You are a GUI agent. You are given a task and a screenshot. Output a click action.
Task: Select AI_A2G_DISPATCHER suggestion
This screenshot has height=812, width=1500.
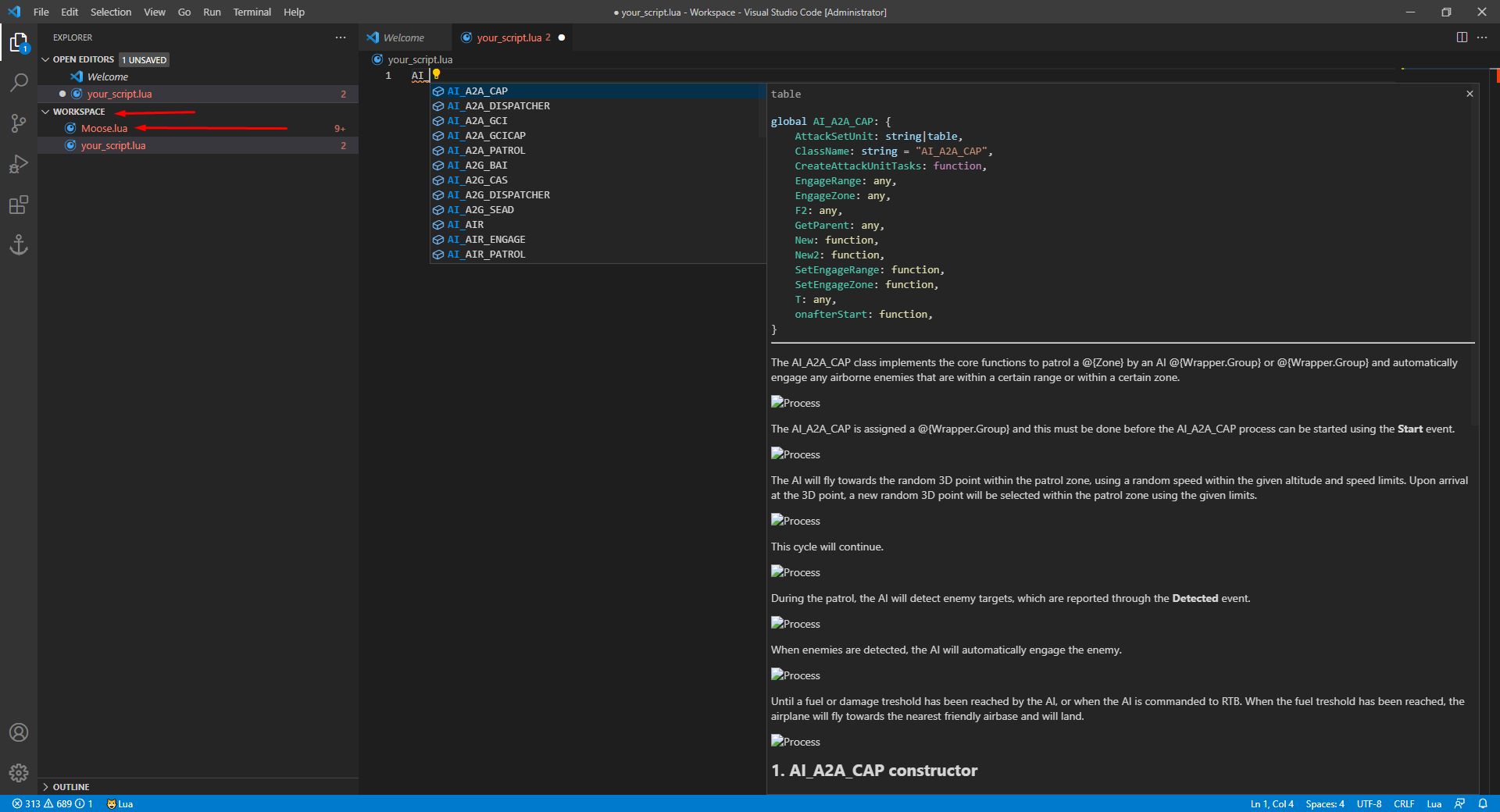(x=598, y=195)
